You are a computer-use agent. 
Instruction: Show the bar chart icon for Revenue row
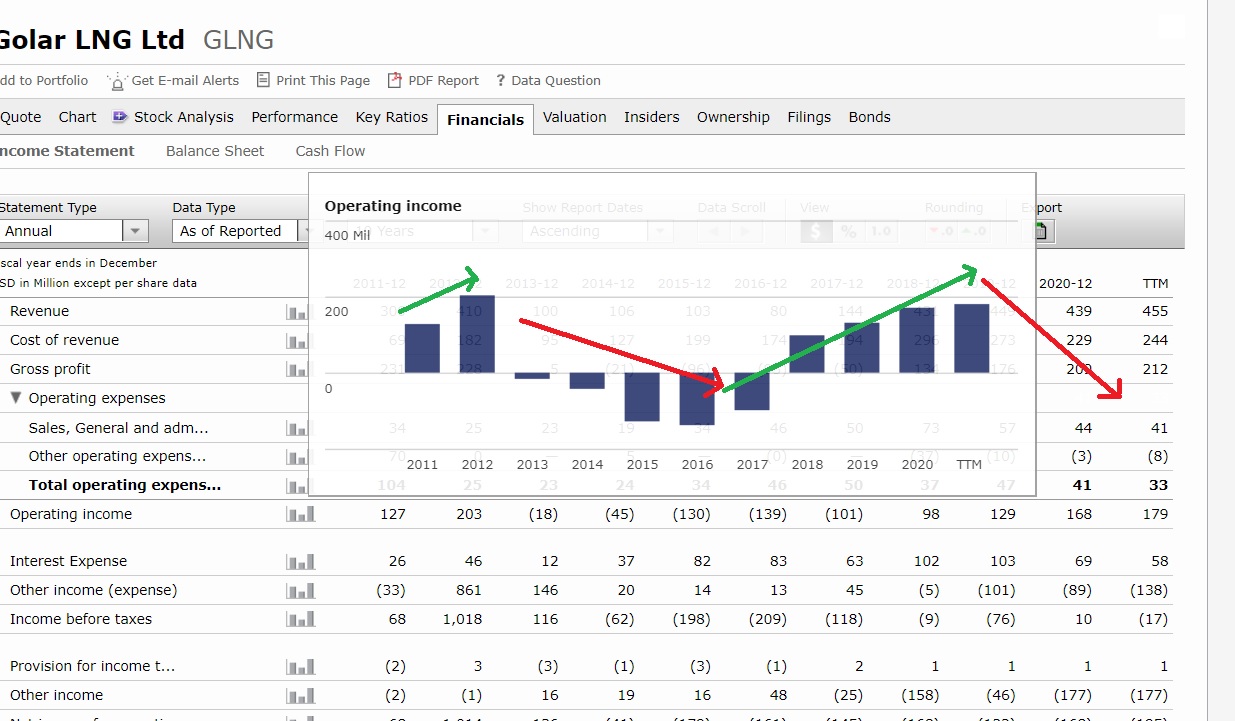click(x=300, y=312)
